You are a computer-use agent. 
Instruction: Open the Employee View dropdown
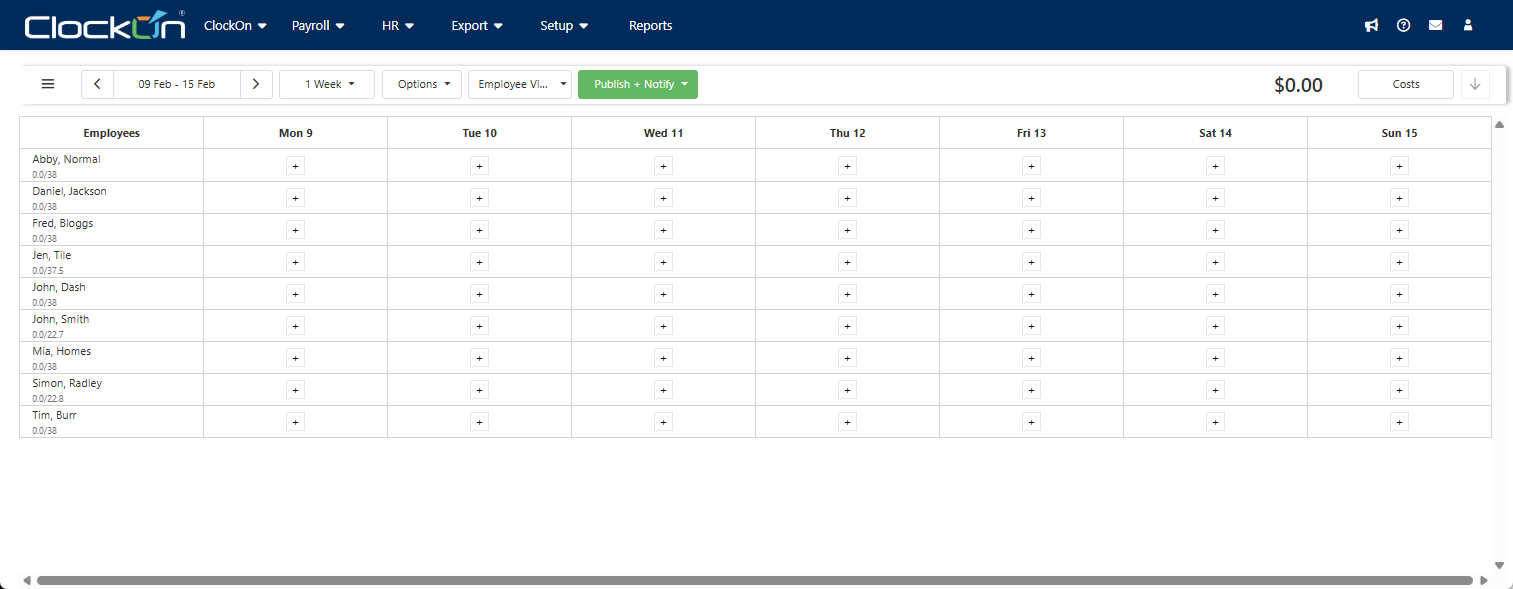point(520,84)
